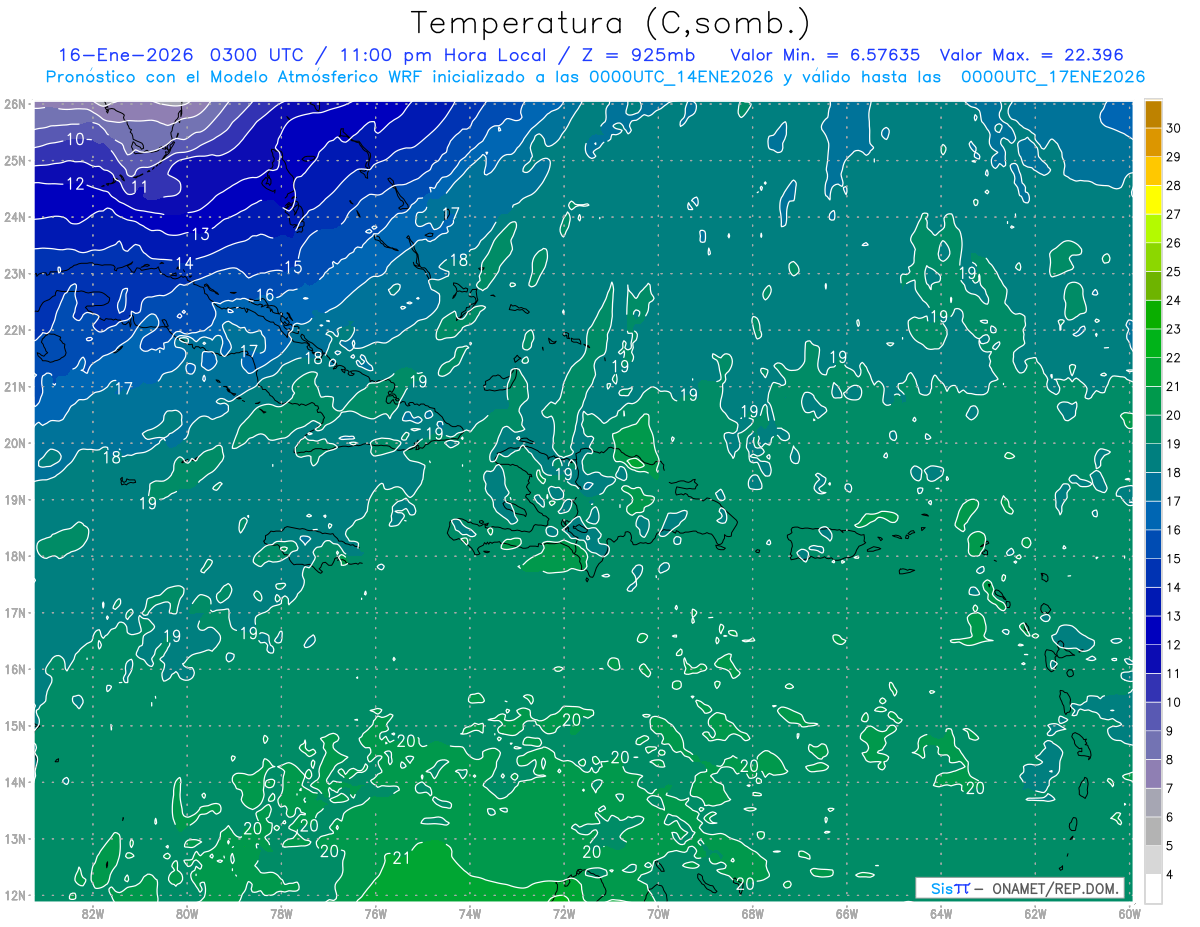Click the latitude axis label "16N"
Screen dimensions: 1200x927
tap(14, 669)
